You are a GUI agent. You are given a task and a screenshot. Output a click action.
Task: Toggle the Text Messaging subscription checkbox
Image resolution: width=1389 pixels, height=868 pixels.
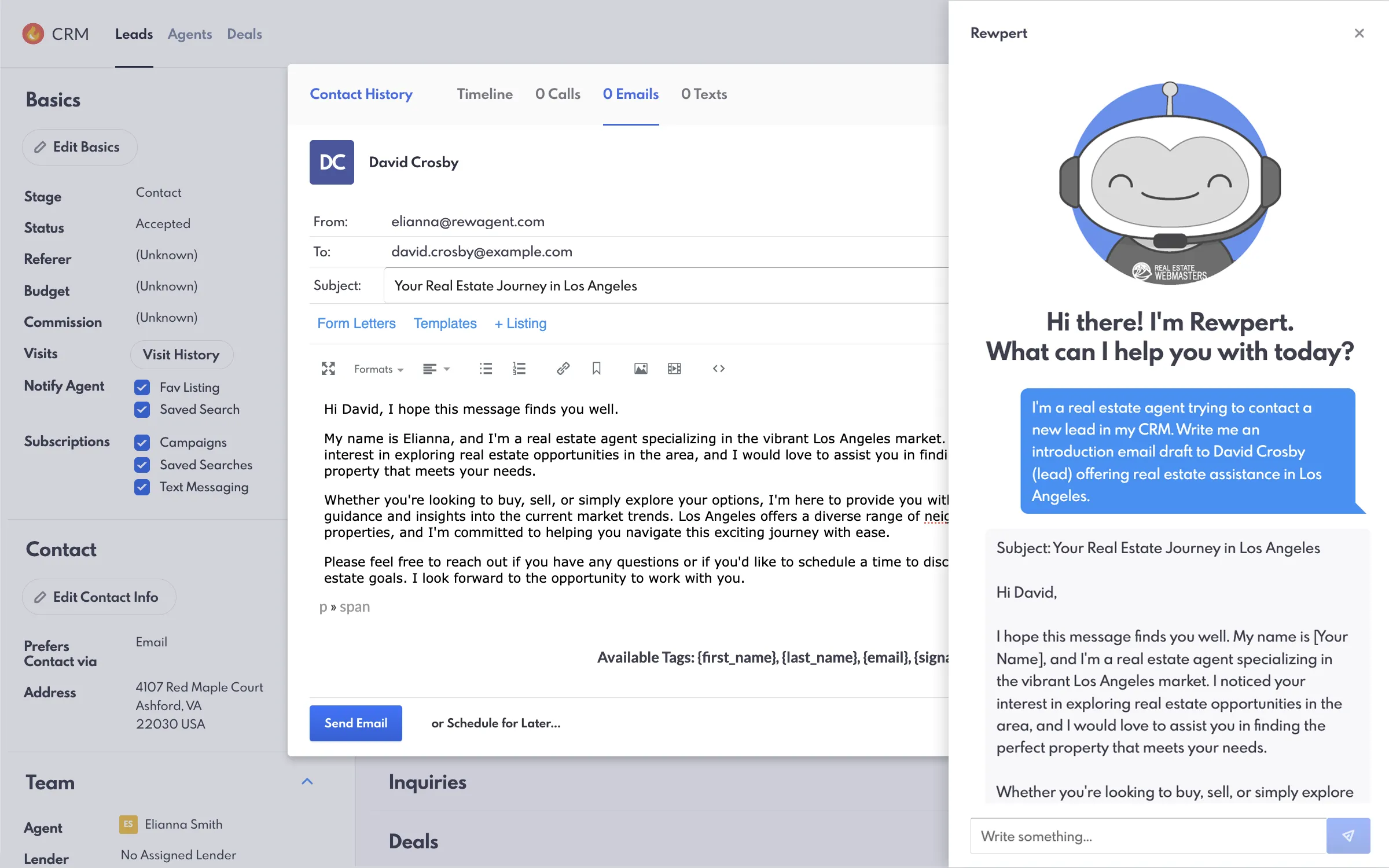pyautogui.click(x=142, y=487)
